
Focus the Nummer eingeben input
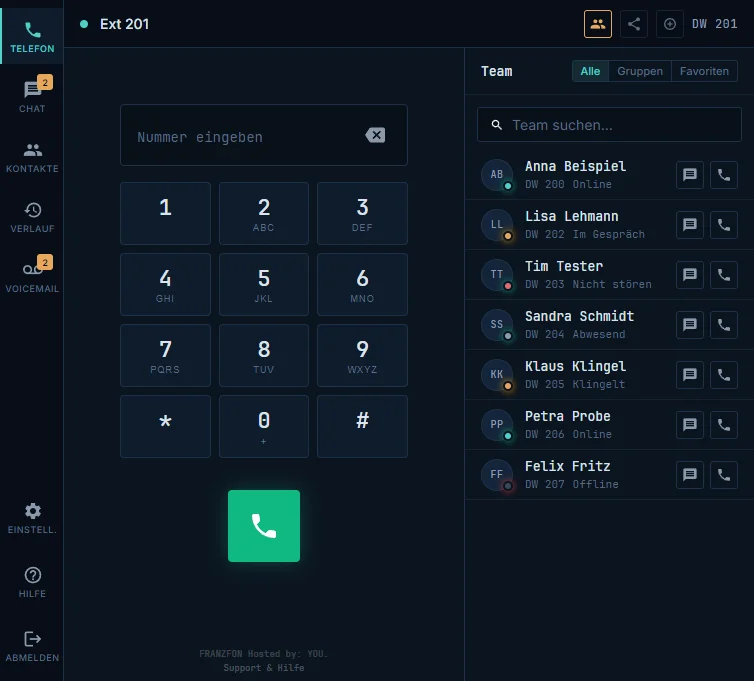tap(264, 135)
